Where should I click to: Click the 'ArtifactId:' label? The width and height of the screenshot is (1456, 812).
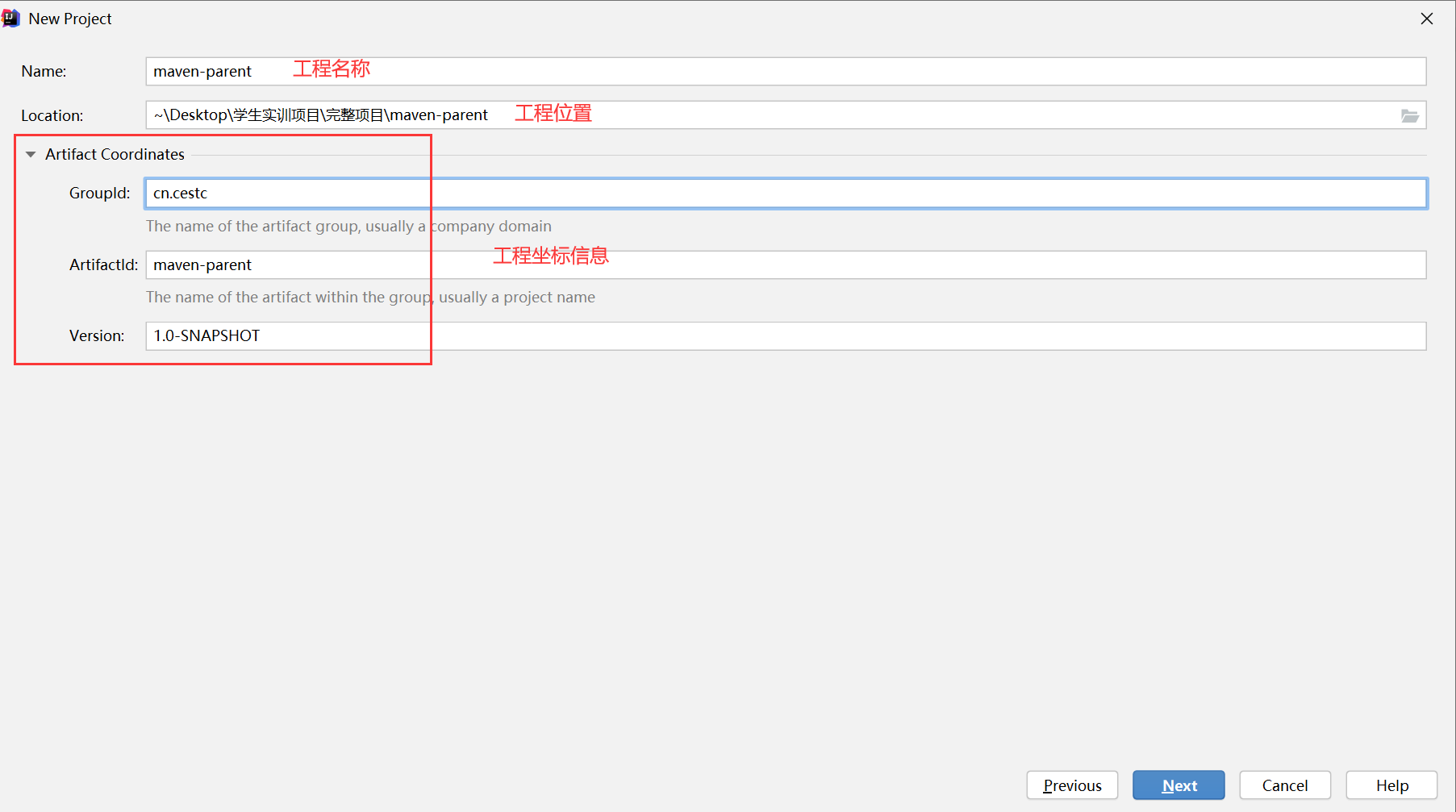pyautogui.click(x=103, y=264)
